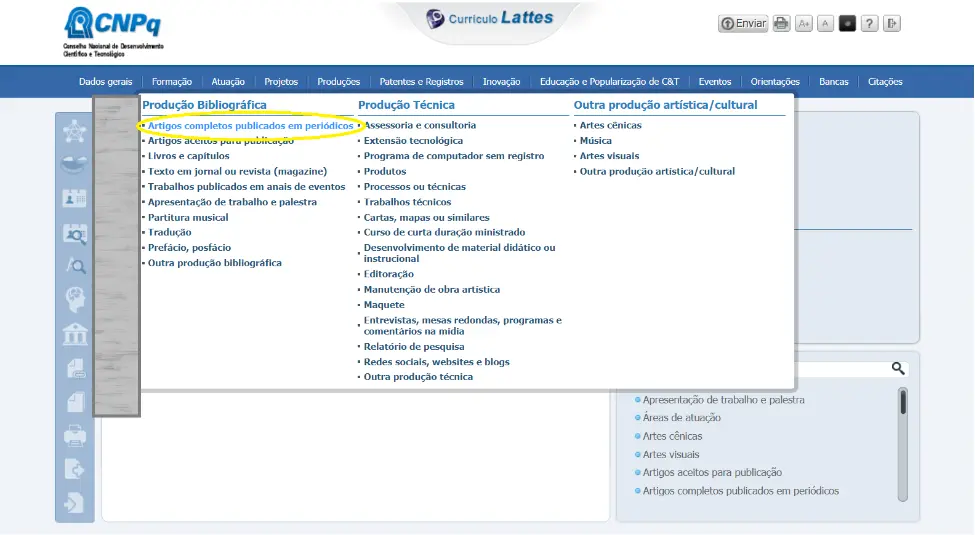Click the Enviar upload button
Viewport: 975px width, 535px height.
(x=742, y=23)
